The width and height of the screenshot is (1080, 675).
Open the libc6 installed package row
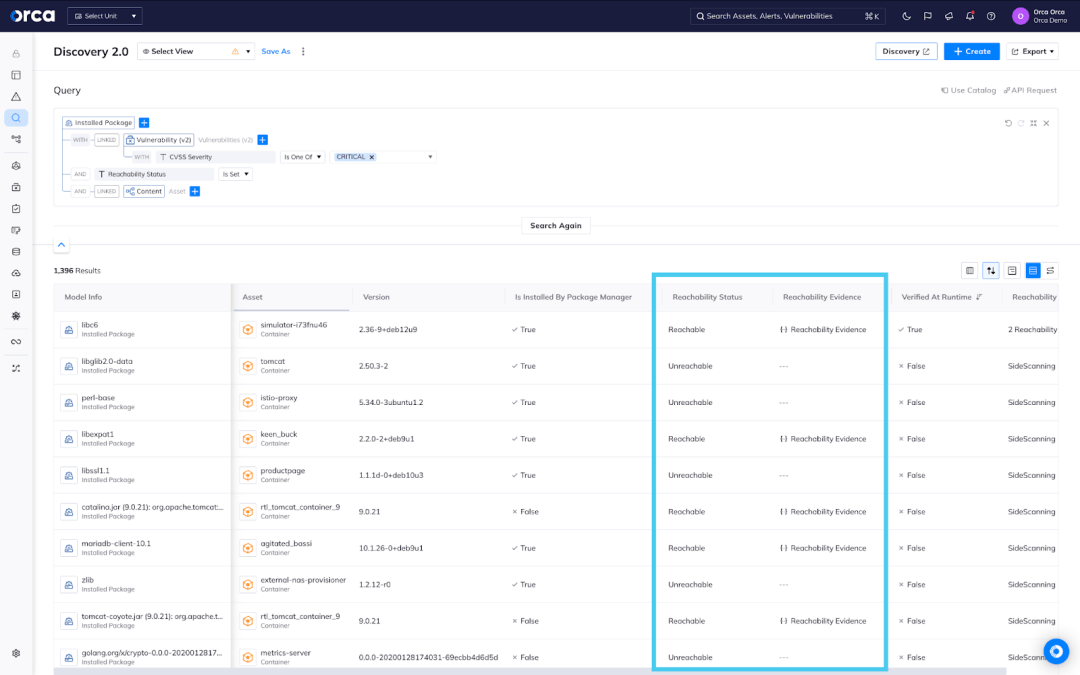(143, 329)
